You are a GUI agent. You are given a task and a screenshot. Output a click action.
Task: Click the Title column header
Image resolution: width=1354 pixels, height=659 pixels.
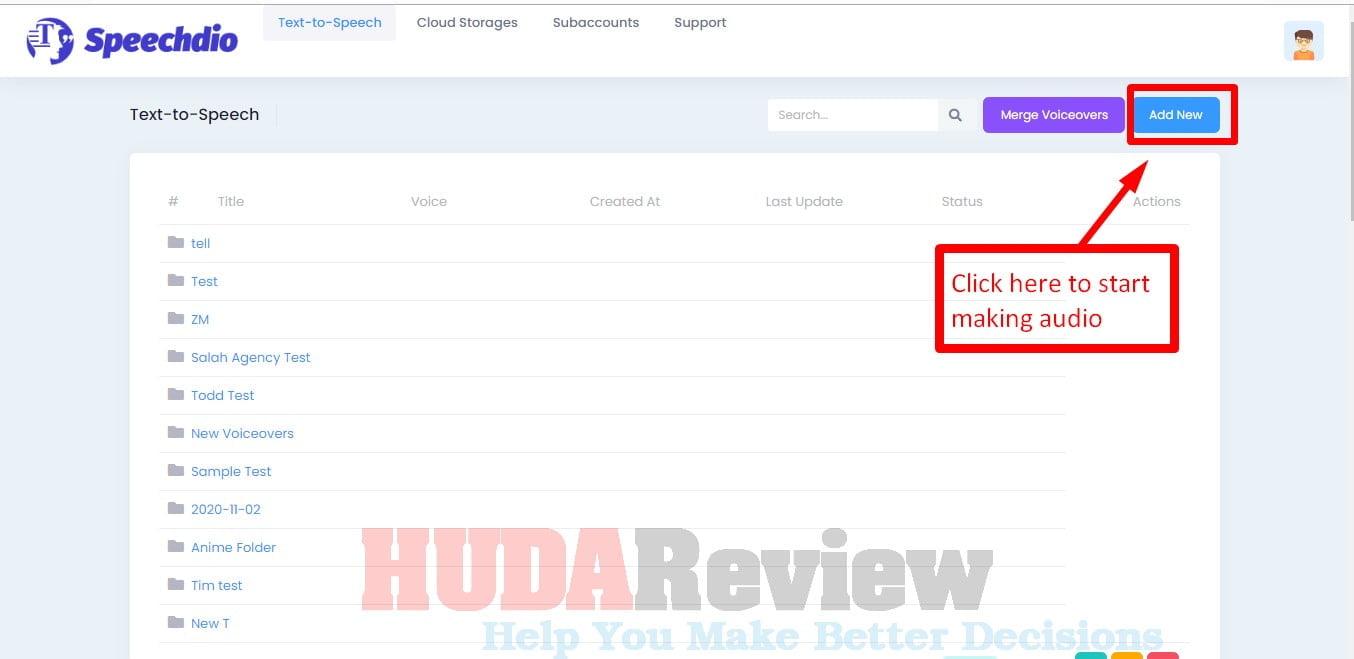(231, 201)
